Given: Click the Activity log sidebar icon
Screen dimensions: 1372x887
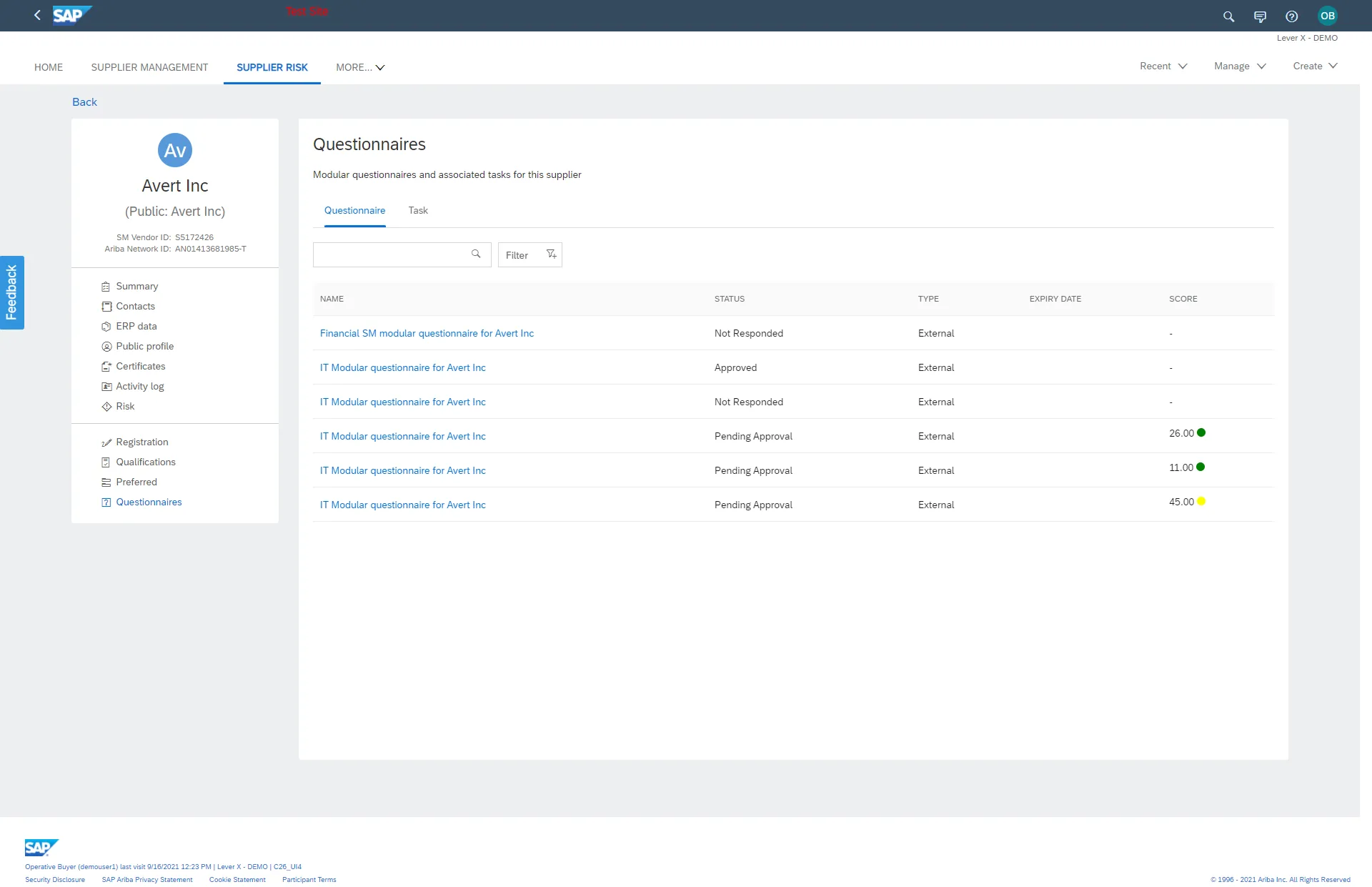Looking at the screenshot, I should 106,386.
